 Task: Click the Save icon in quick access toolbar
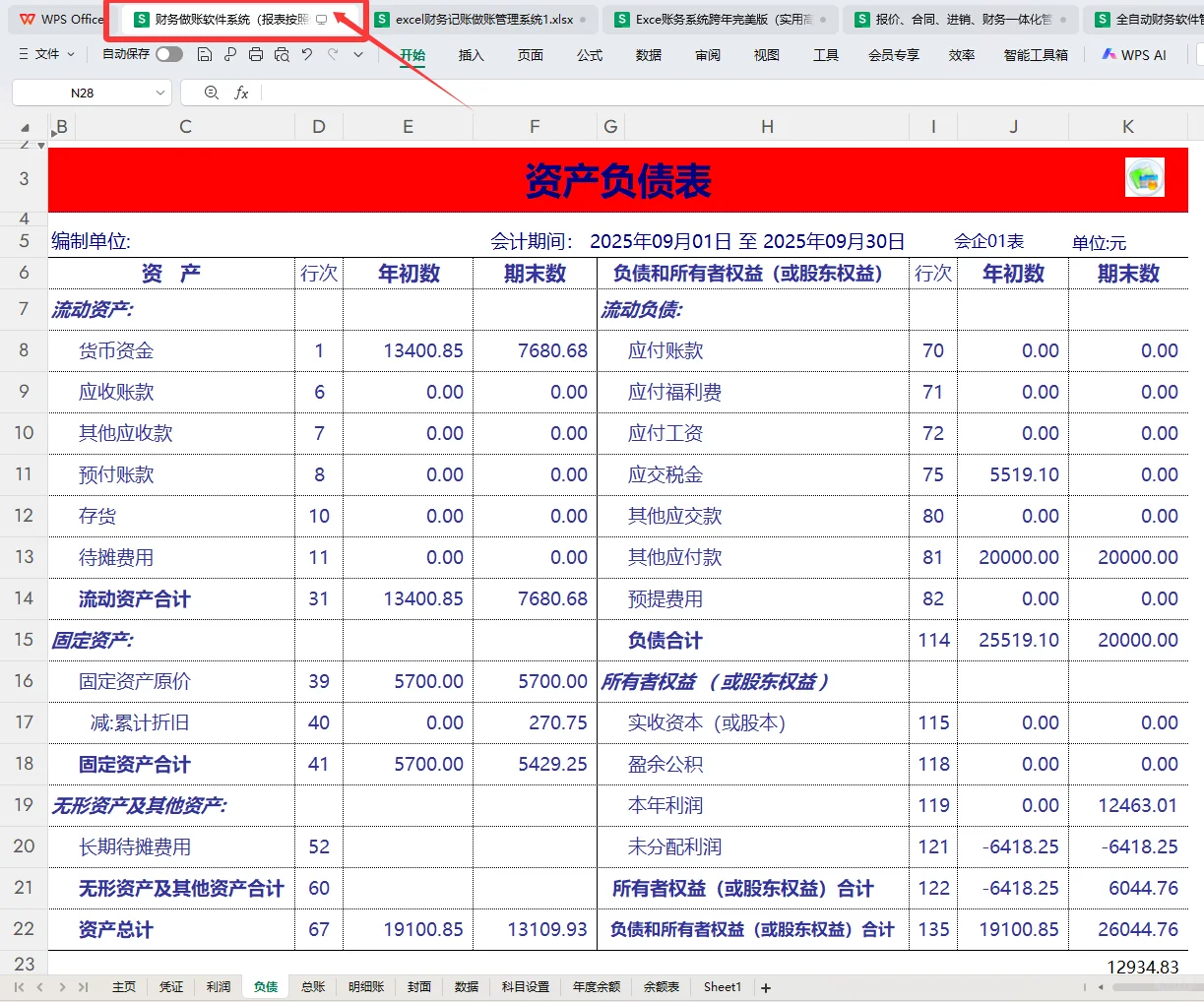point(205,56)
